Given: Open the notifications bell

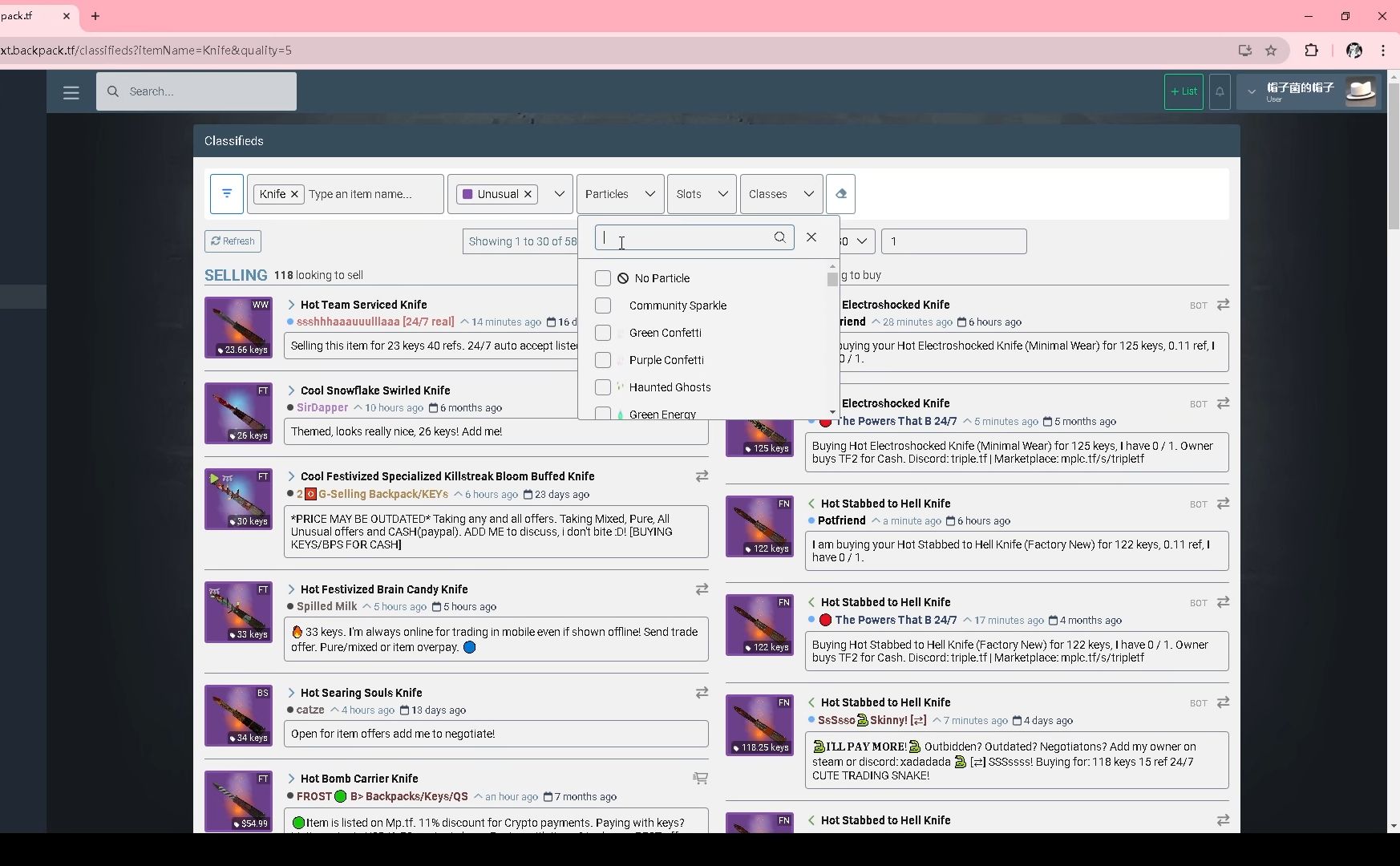Looking at the screenshot, I should tap(1220, 91).
